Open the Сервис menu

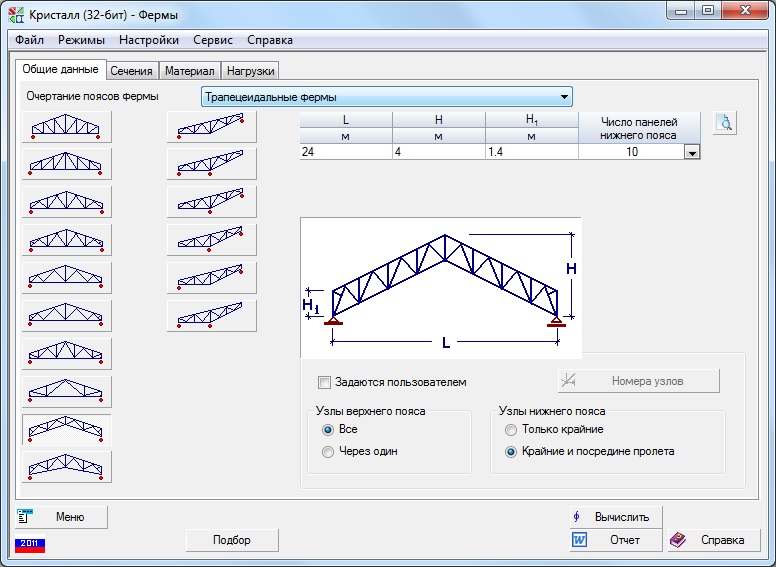(x=213, y=40)
